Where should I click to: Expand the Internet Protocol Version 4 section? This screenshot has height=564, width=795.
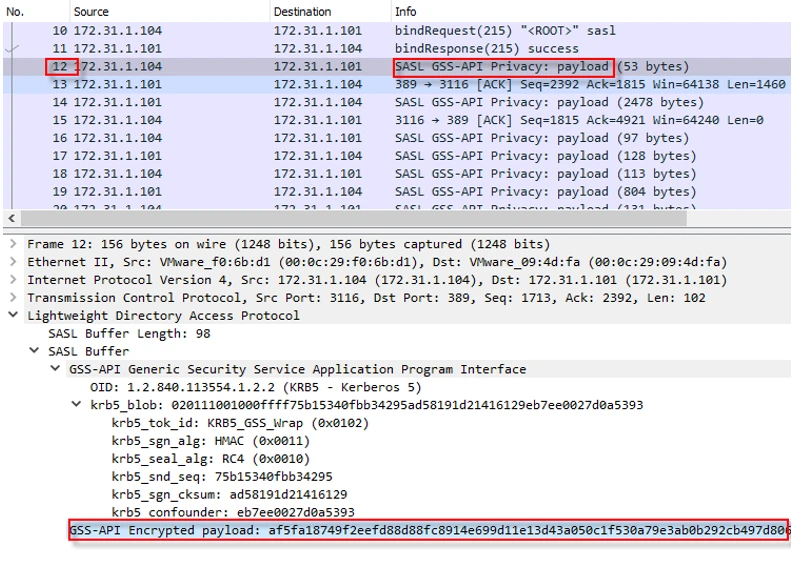tap(12, 280)
